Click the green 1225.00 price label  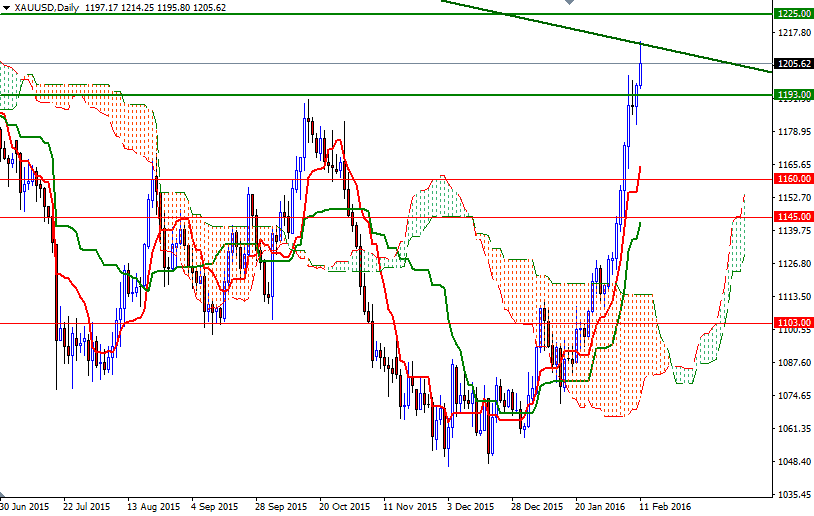(793, 14)
